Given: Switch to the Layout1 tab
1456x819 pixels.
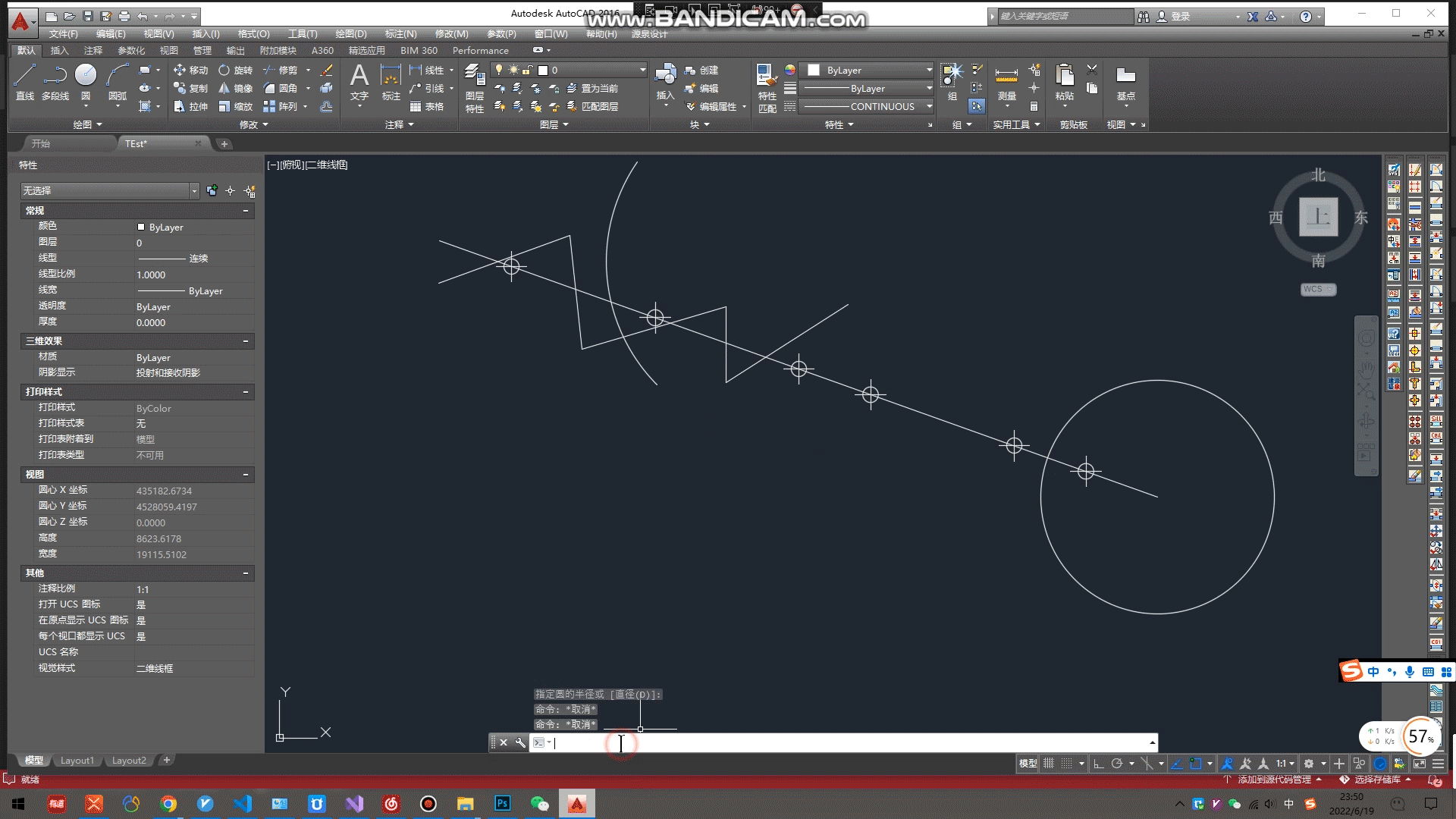Looking at the screenshot, I should 77,761.
